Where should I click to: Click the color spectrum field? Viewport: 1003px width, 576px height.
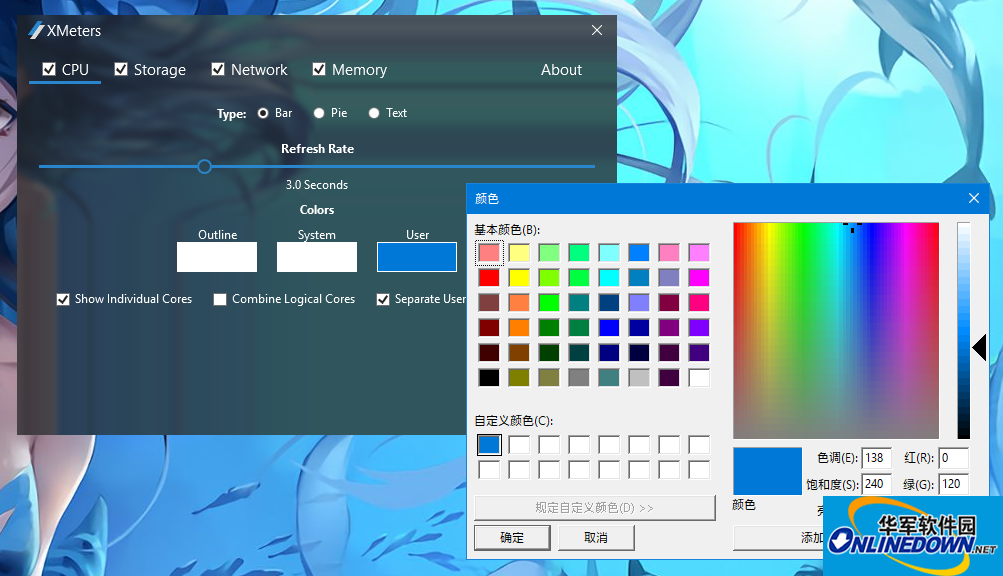tap(836, 330)
